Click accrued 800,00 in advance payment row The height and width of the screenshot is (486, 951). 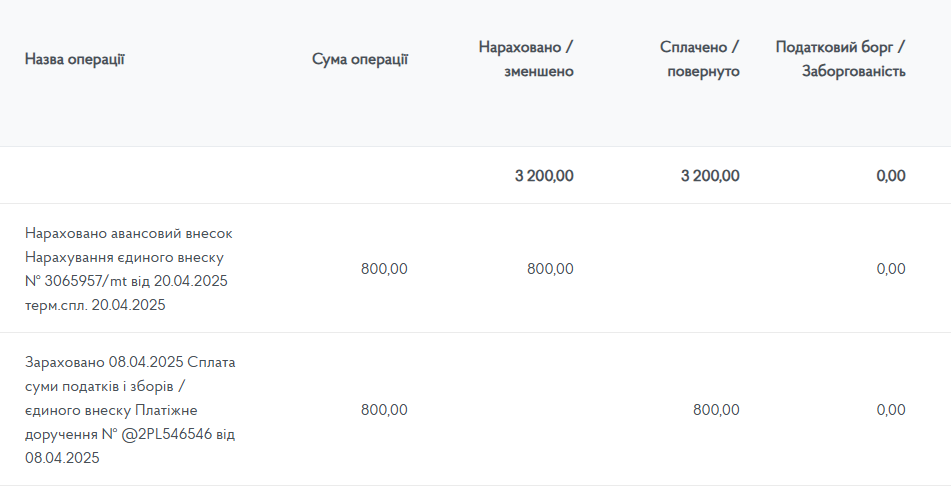550,269
